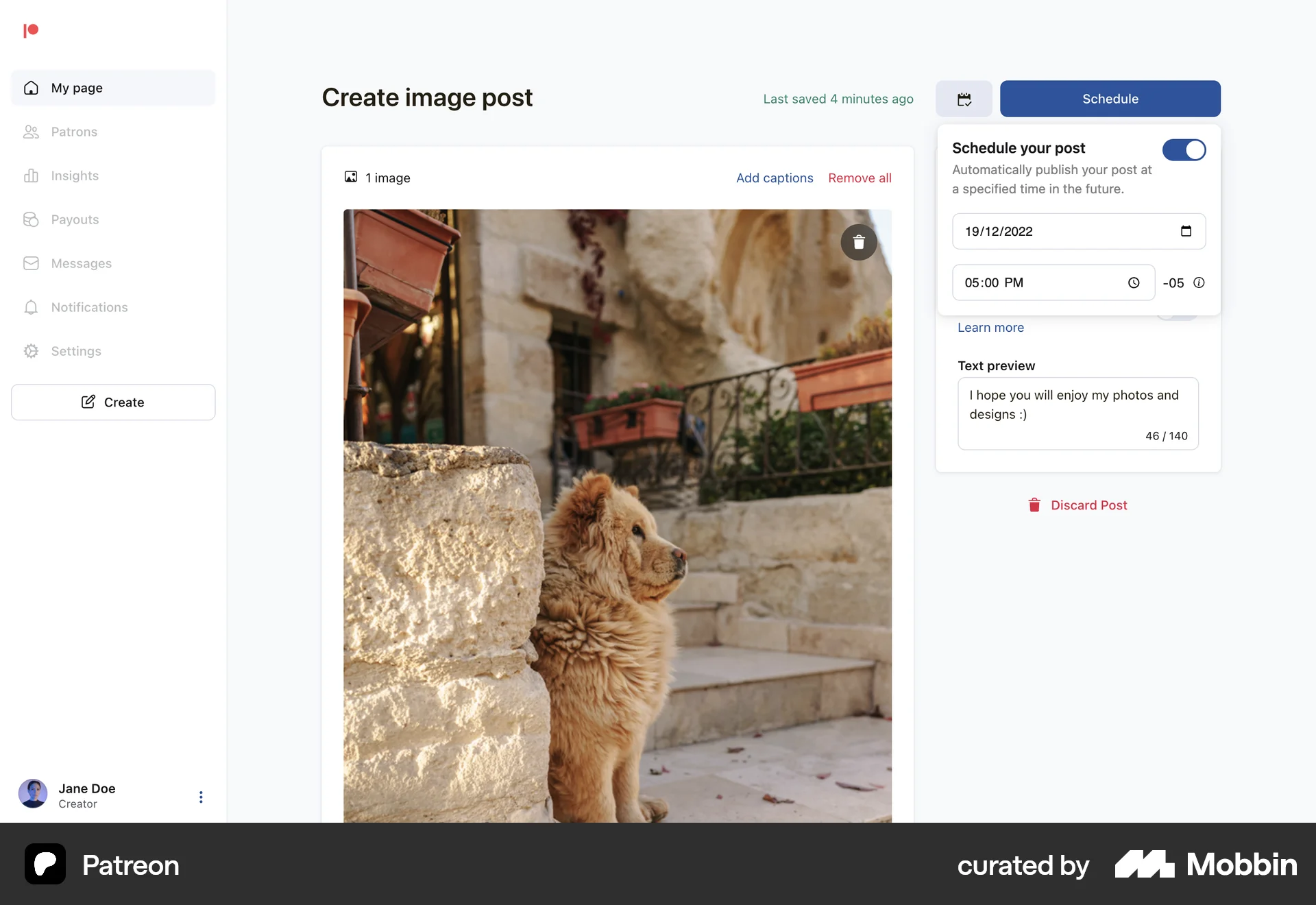Disable the Schedule your post toggle

[x=1184, y=149]
